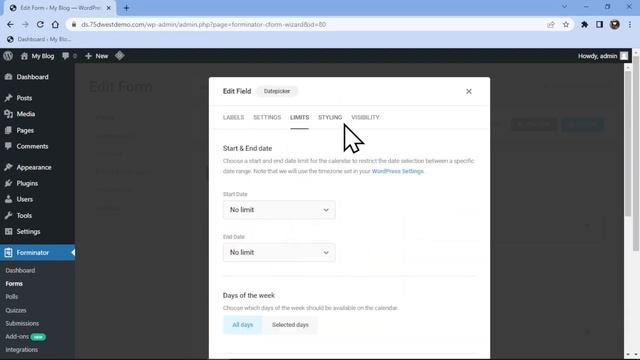Click the Settings icon in sidebar
Image resolution: width=640 pixels, height=360 pixels.
coord(9,231)
